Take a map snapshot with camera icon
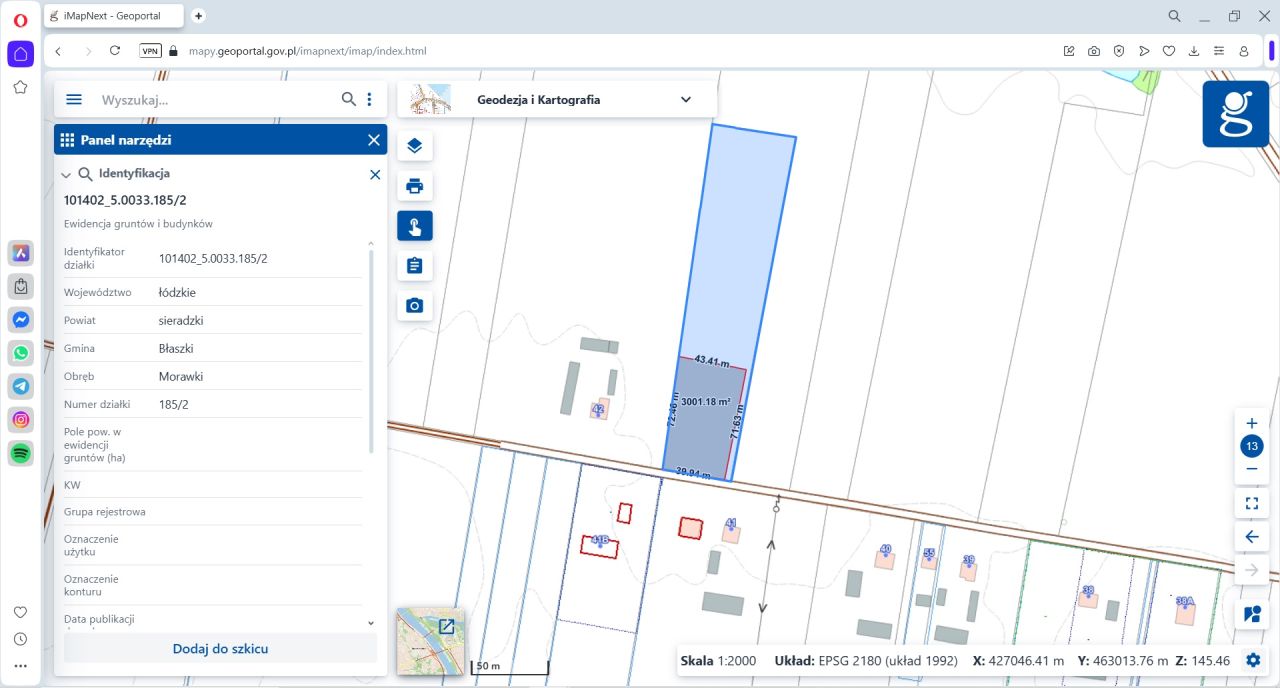The image size is (1280, 688). 415,305
